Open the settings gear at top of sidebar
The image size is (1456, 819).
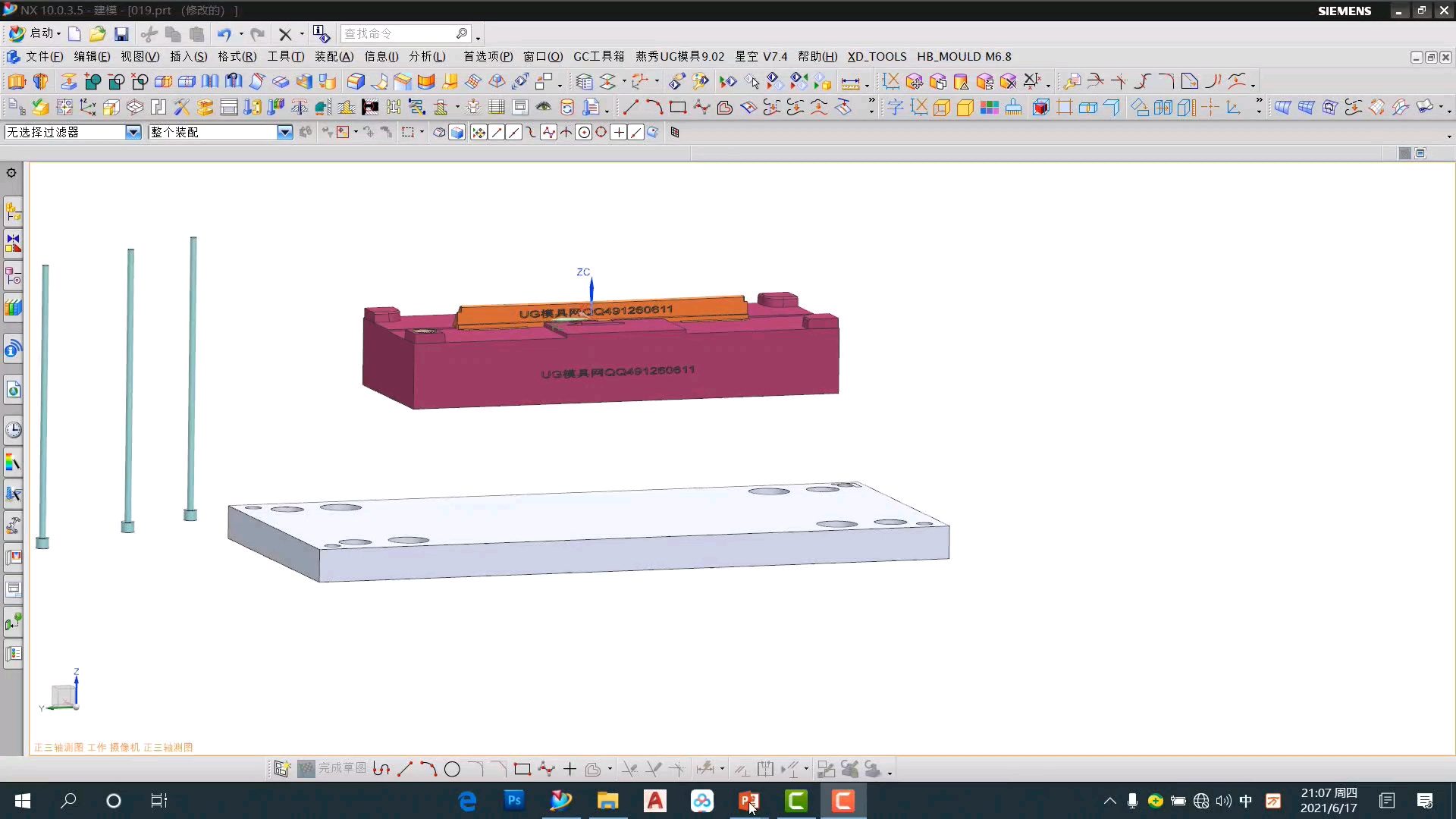coord(11,173)
